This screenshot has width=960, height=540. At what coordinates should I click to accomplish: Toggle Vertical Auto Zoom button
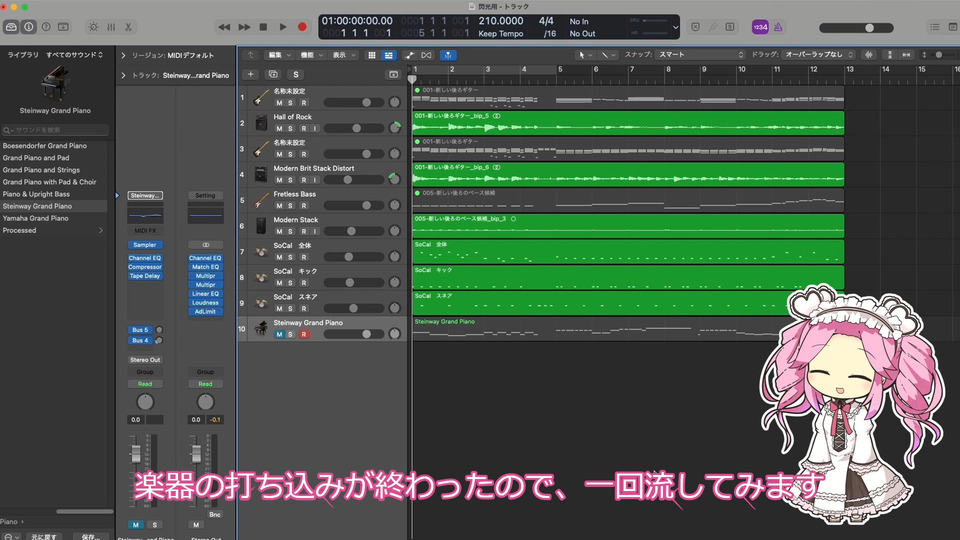(x=890, y=55)
